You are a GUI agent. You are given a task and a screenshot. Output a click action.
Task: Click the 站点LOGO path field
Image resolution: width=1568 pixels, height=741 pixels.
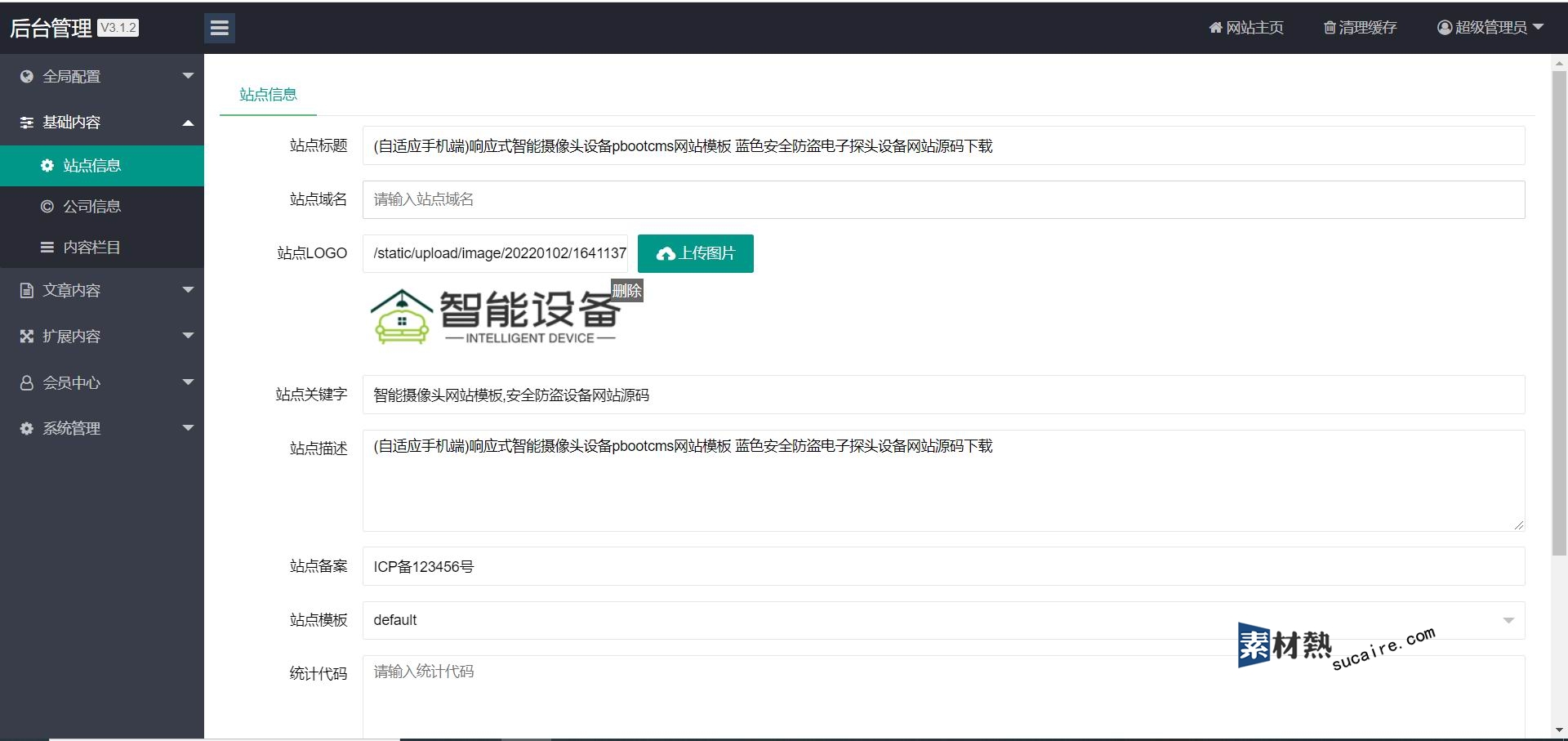click(x=495, y=253)
